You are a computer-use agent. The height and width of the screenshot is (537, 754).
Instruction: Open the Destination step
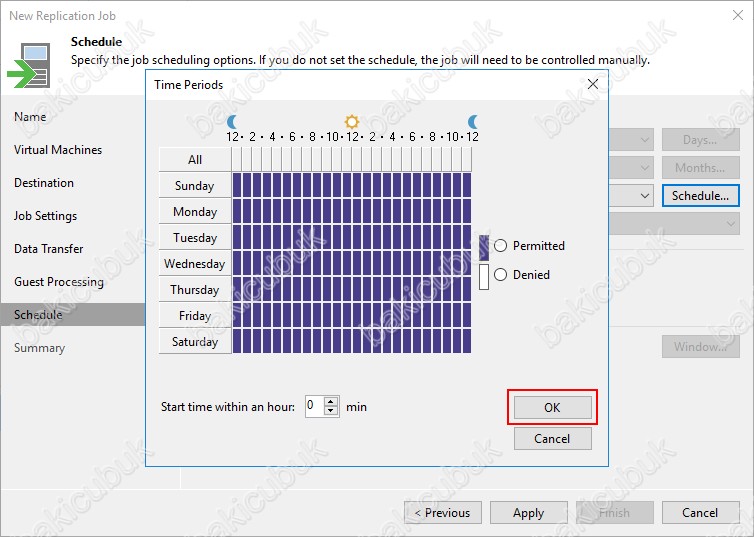(44, 183)
